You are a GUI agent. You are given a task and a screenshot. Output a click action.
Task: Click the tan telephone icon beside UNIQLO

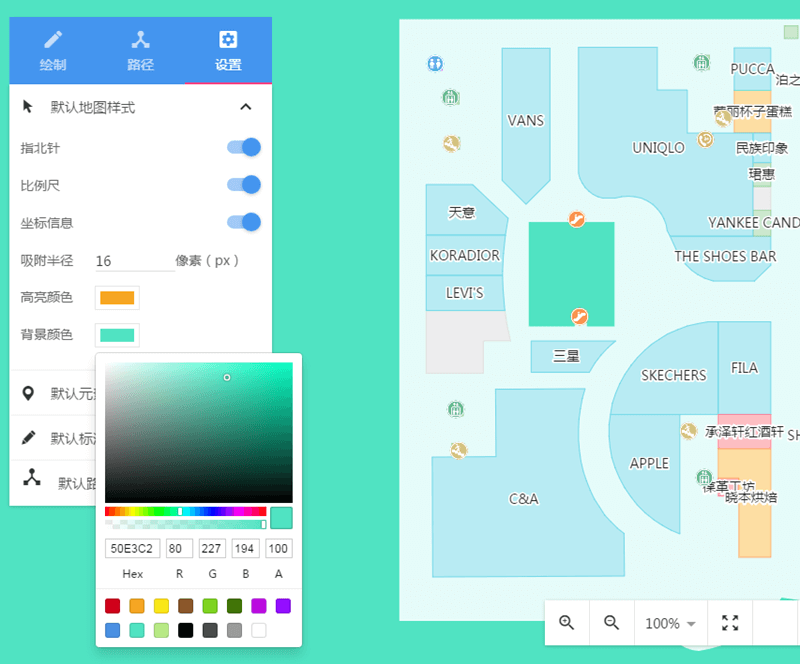click(x=705, y=139)
